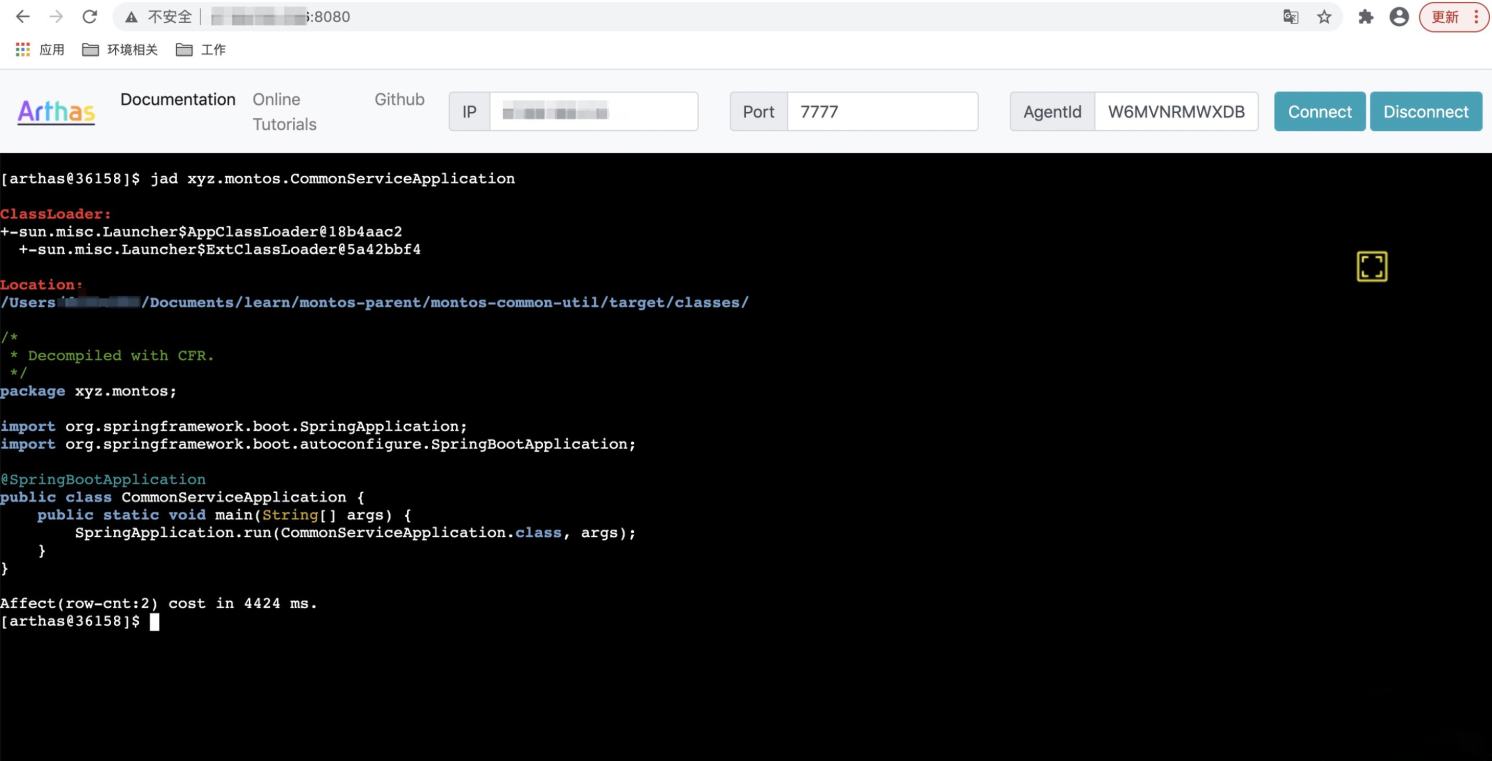The width and height of the screenshot is (1492, 761).
Task: Focus the AgentId input field
Action: (x=1176, y=111)
